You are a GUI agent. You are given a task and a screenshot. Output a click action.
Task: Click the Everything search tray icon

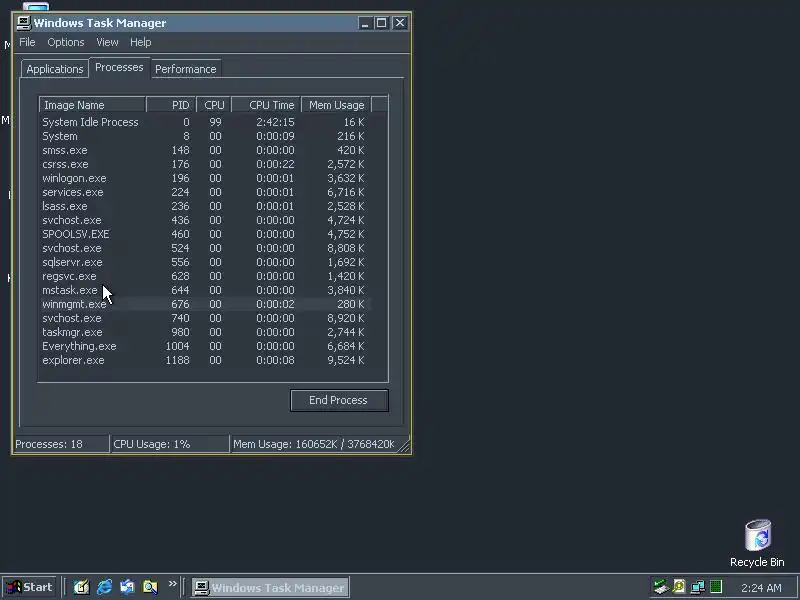pos(679,587)
